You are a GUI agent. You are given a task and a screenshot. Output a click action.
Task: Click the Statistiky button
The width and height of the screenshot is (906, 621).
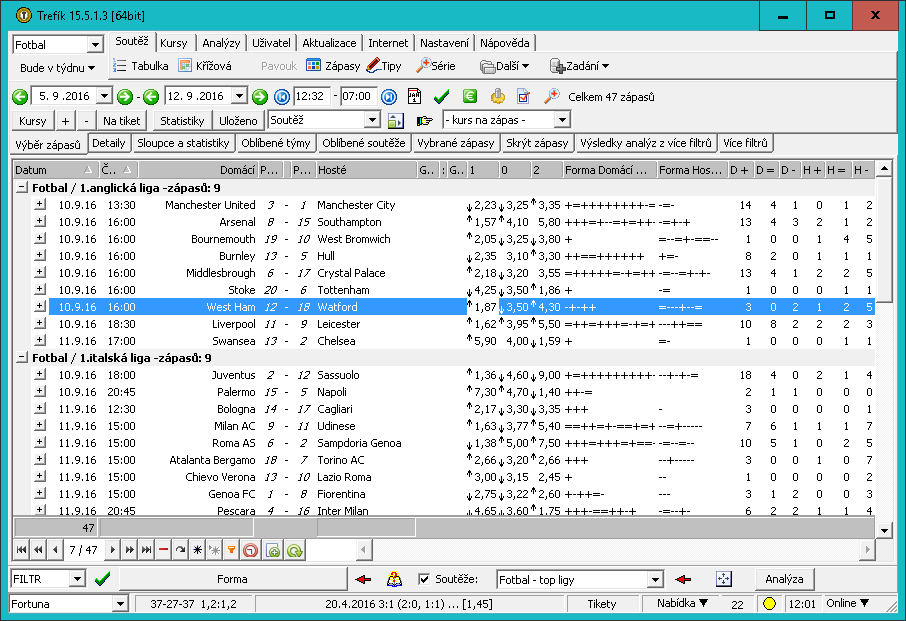[182, 120]
